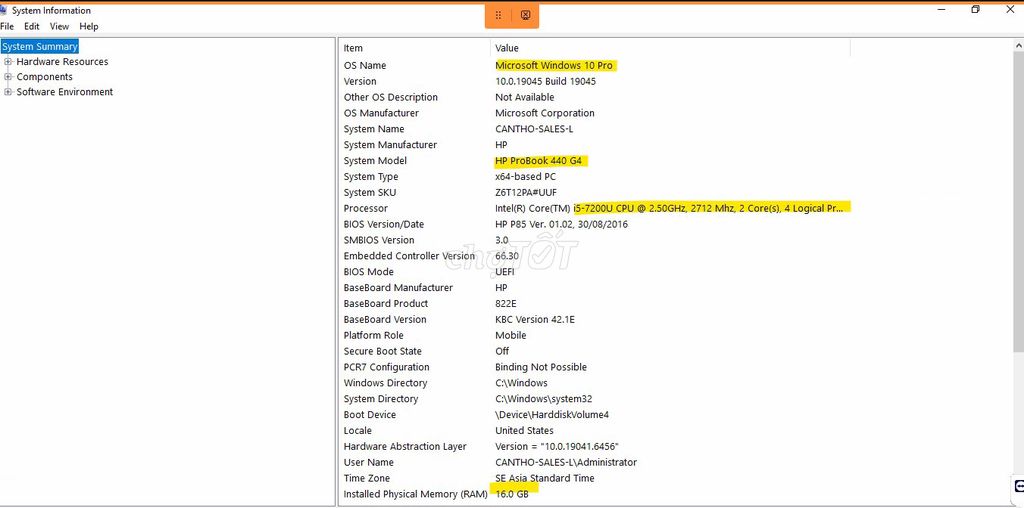Open the View menu
Image resolution: width=1024 pixels, height=508 pixels.
(59, 26)
